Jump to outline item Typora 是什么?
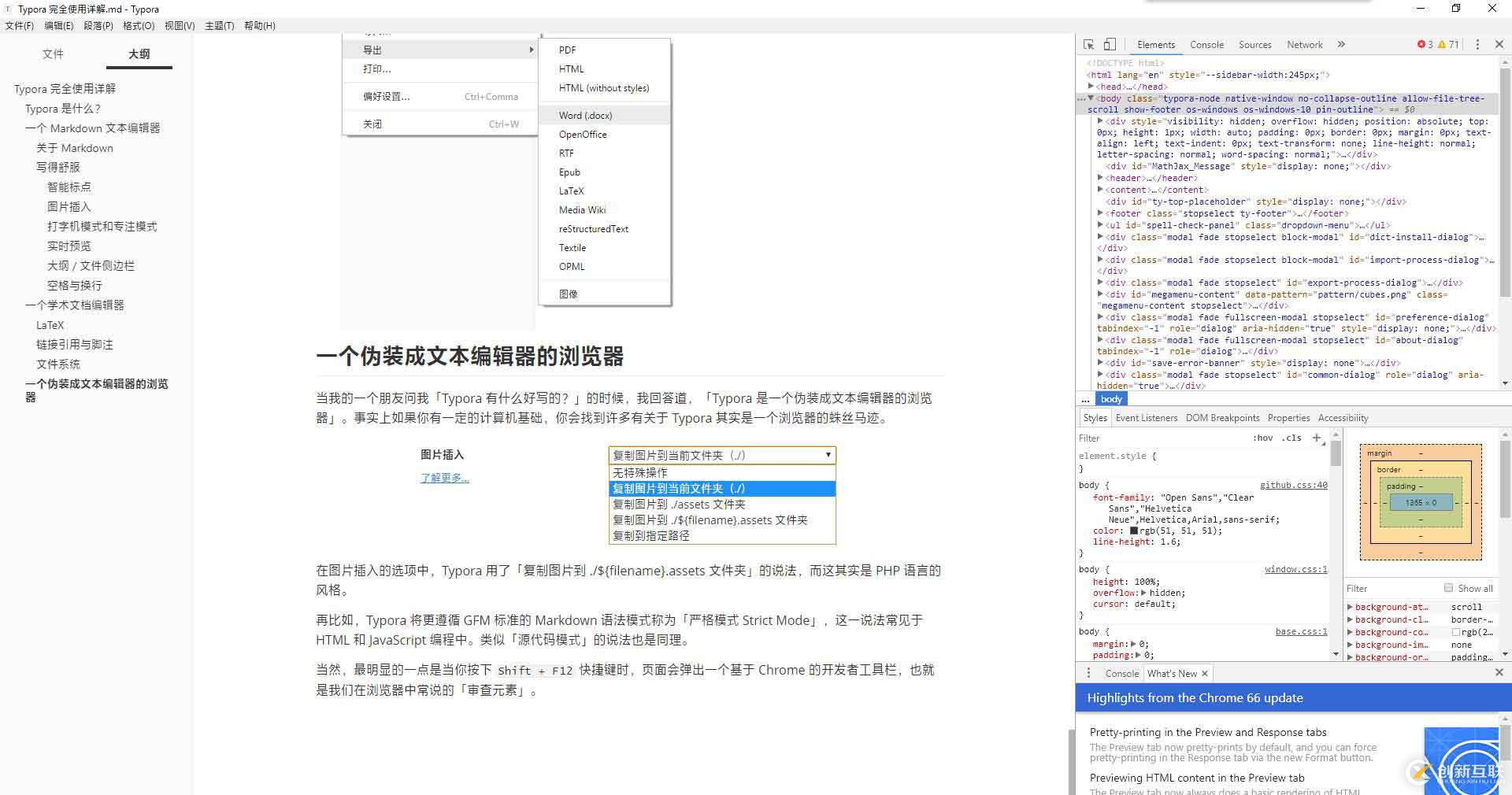The height and width of the screenshot is (795, 1512). (63, 109)
